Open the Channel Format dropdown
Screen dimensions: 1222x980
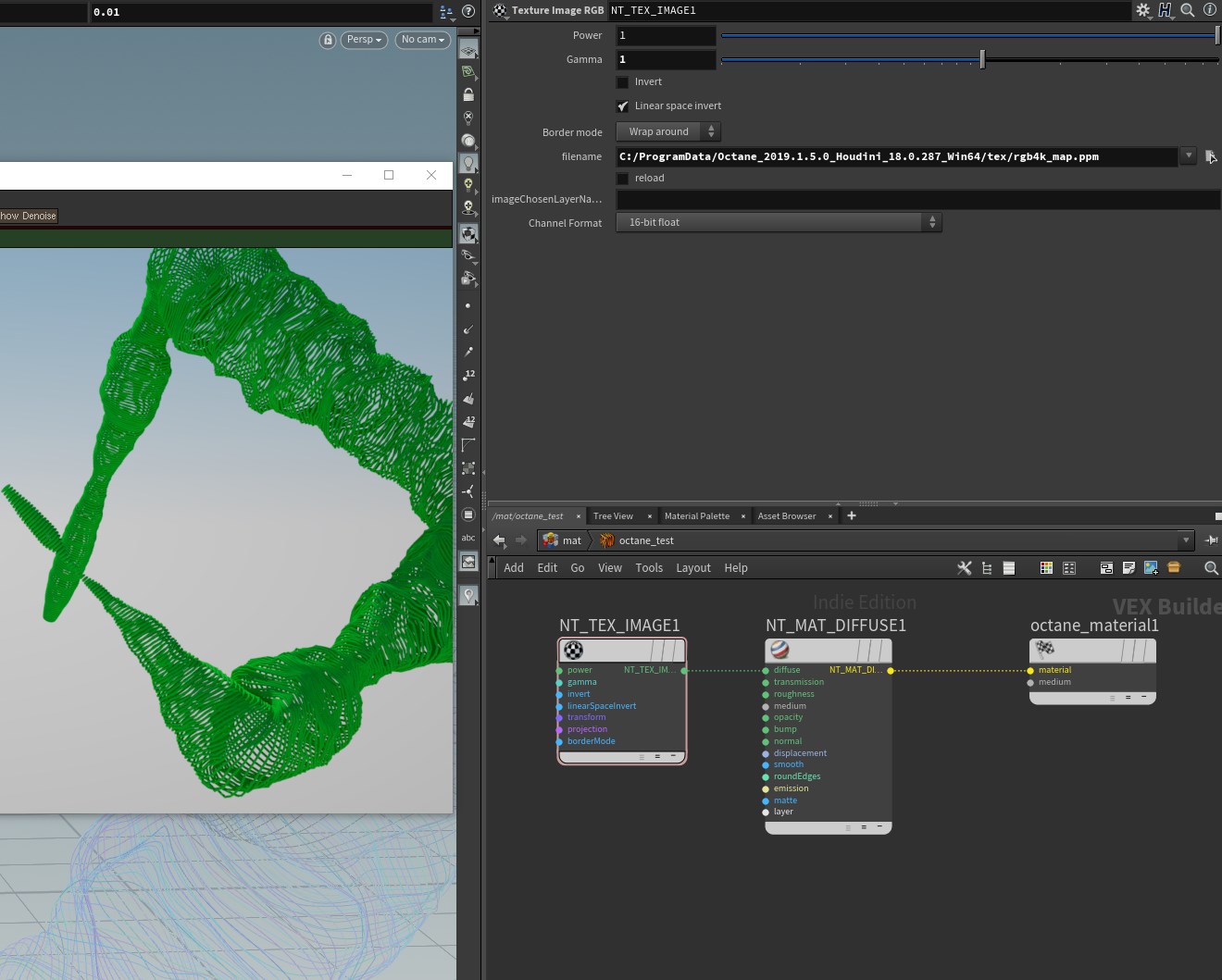[778, 222]
